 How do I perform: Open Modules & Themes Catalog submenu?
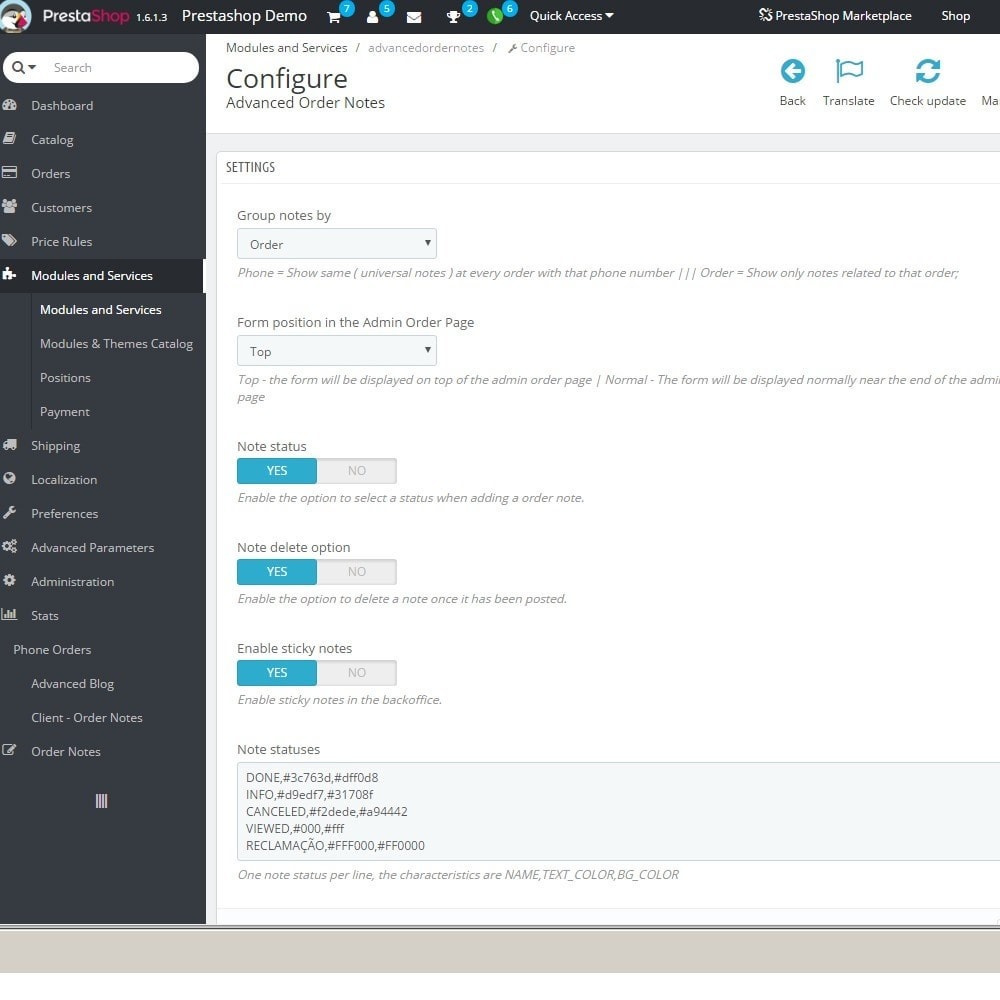(116, 344)
